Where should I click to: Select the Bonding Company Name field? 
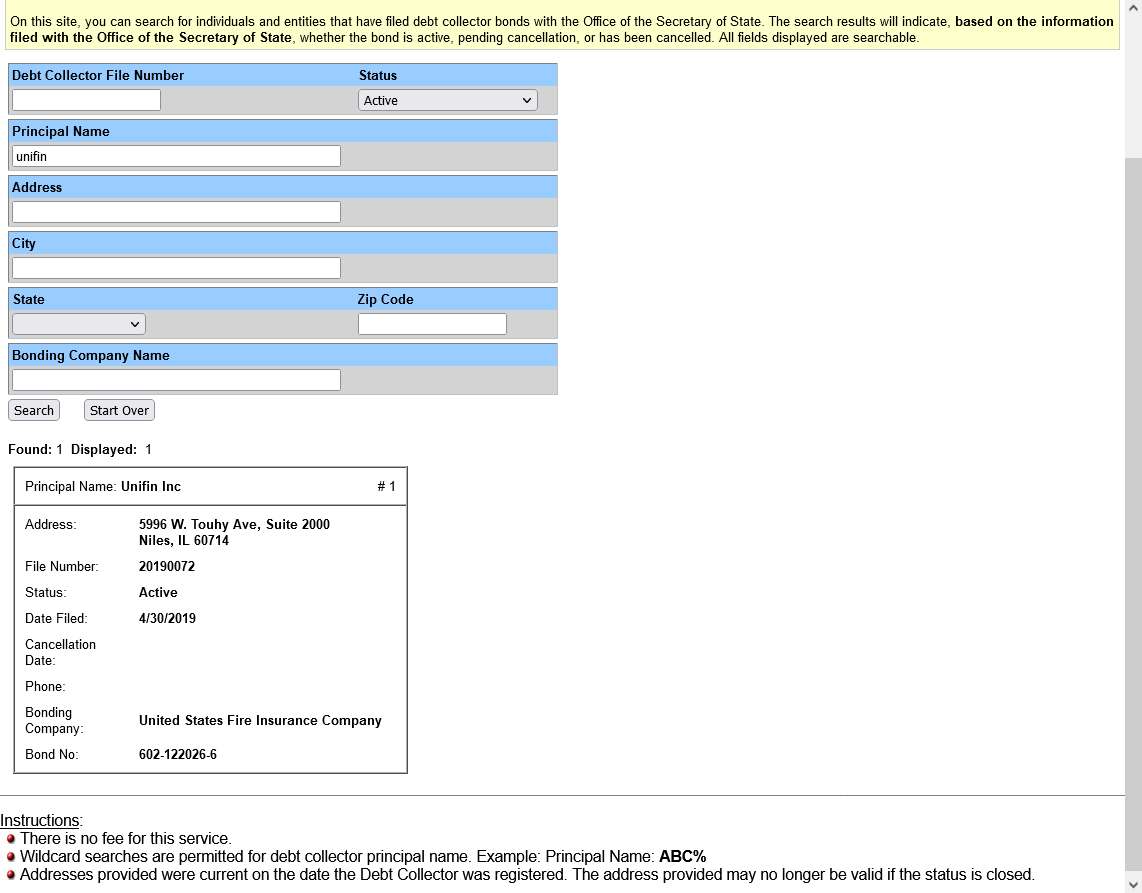[176, 380]
